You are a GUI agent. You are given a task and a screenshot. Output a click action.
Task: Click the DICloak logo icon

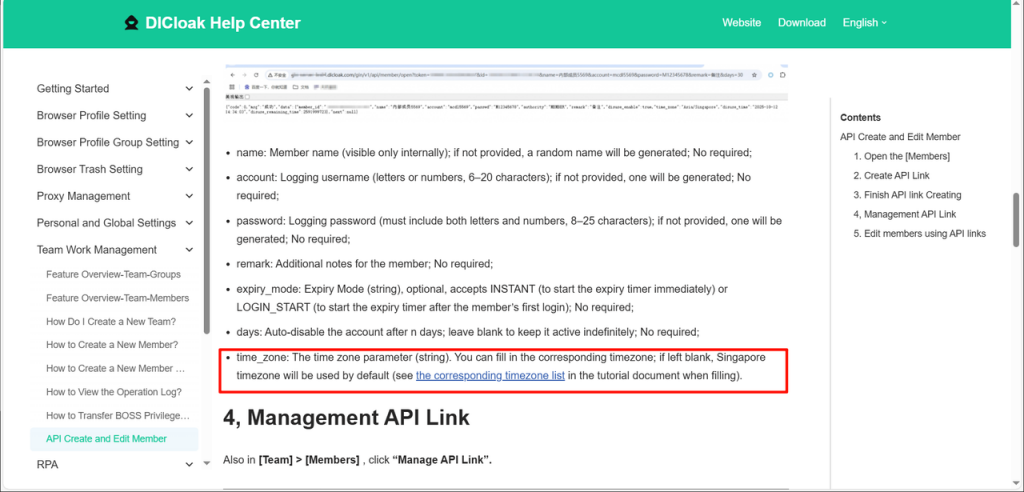[131, 23]
